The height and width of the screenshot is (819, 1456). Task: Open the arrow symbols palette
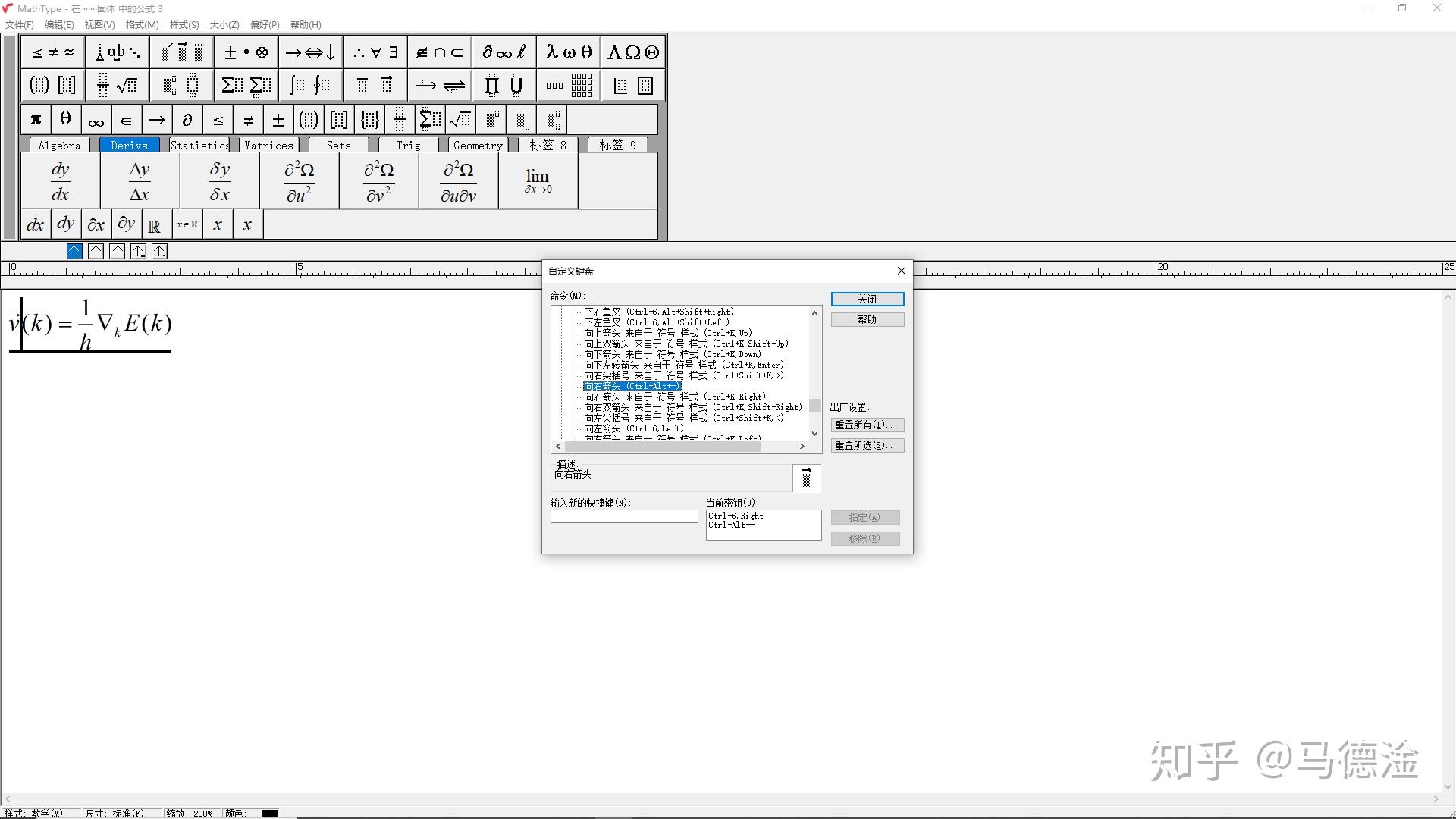(x=309, y=52)
